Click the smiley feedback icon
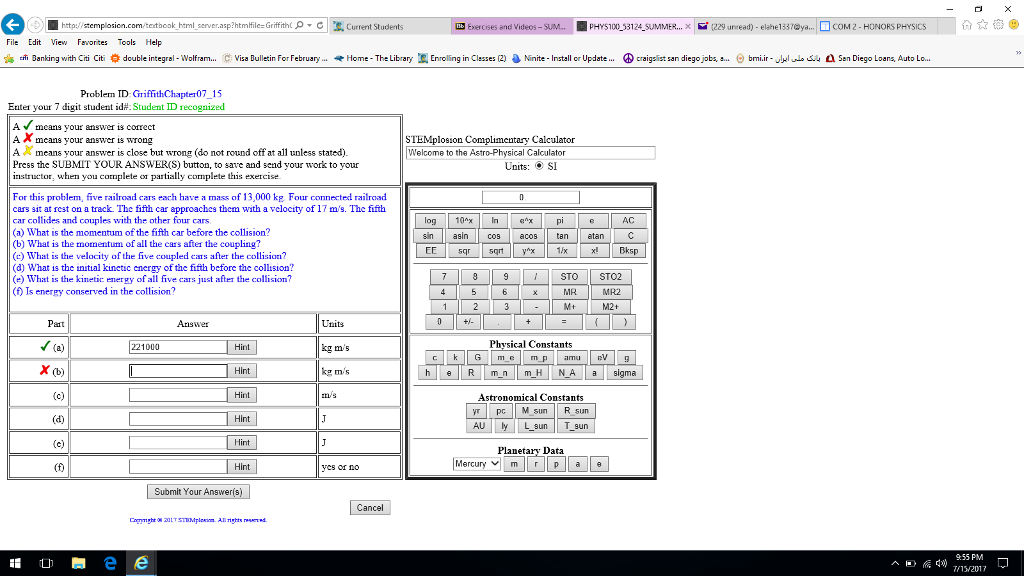This screenshot has width=1024, height=576. 1014,25
